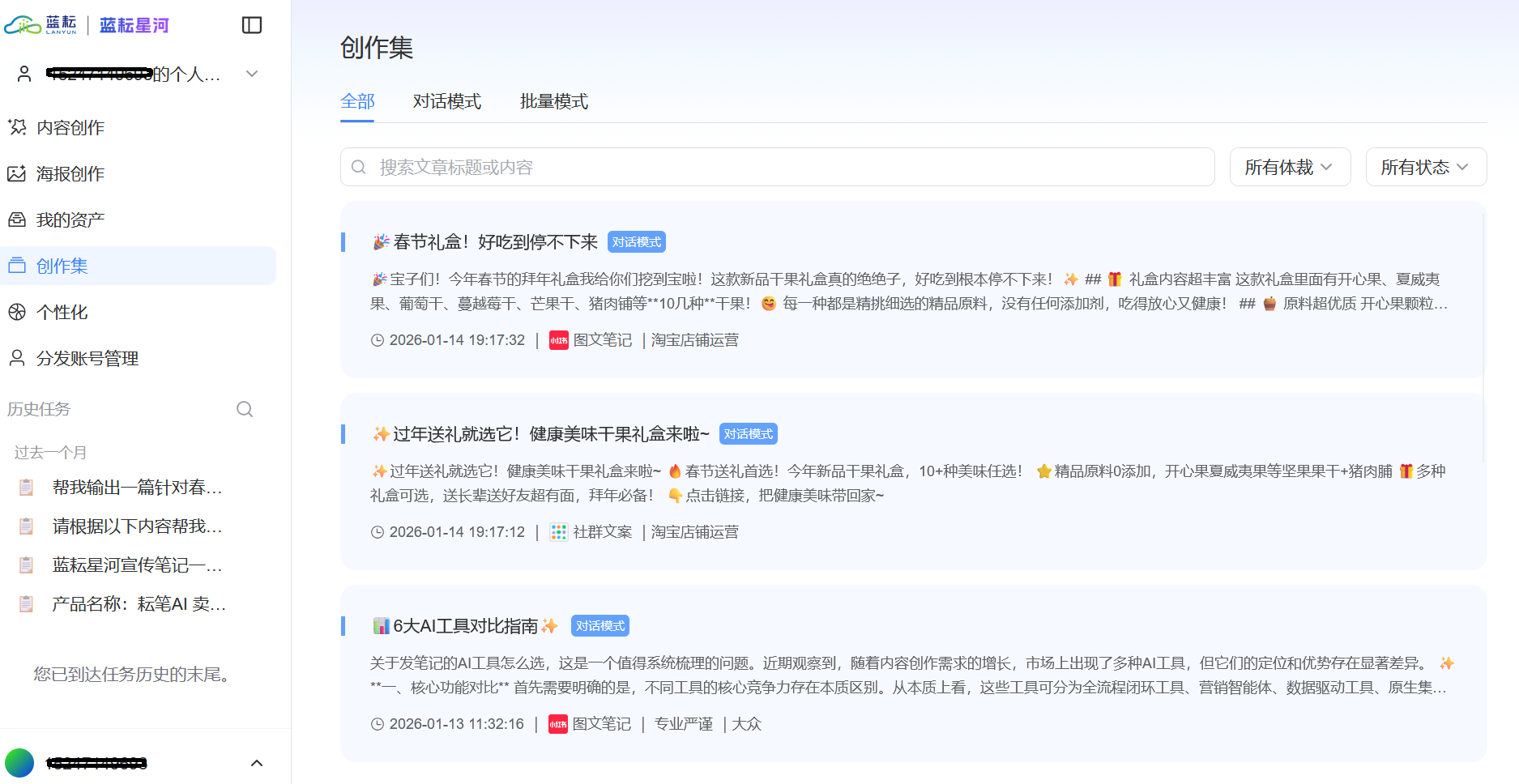1519x784 pixels.
Task: Switch to the 全部 tab
Action: coord(357,101)
